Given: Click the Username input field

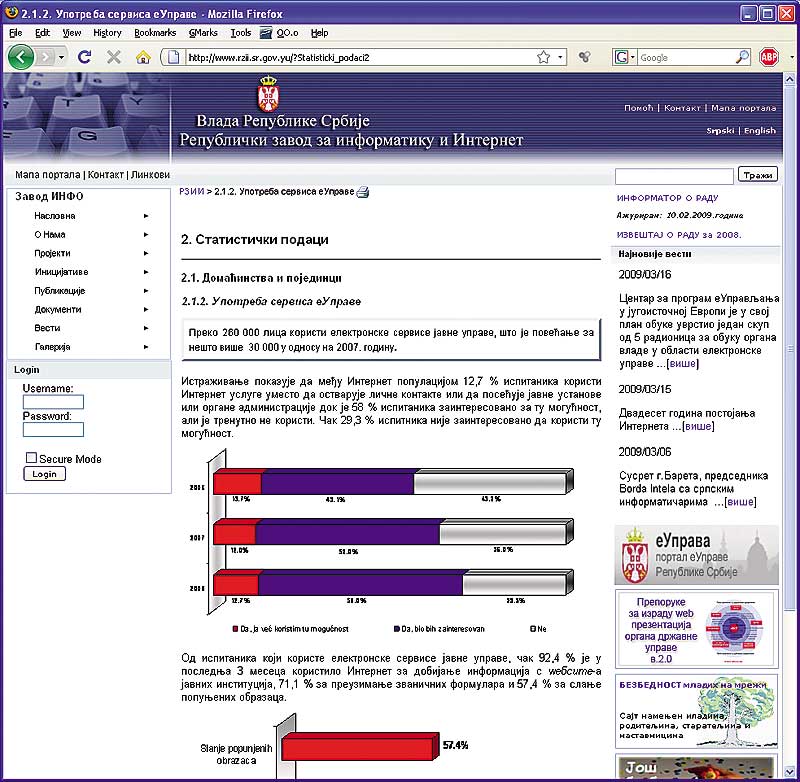Looking at the screenshot, I should coord(53,402).
